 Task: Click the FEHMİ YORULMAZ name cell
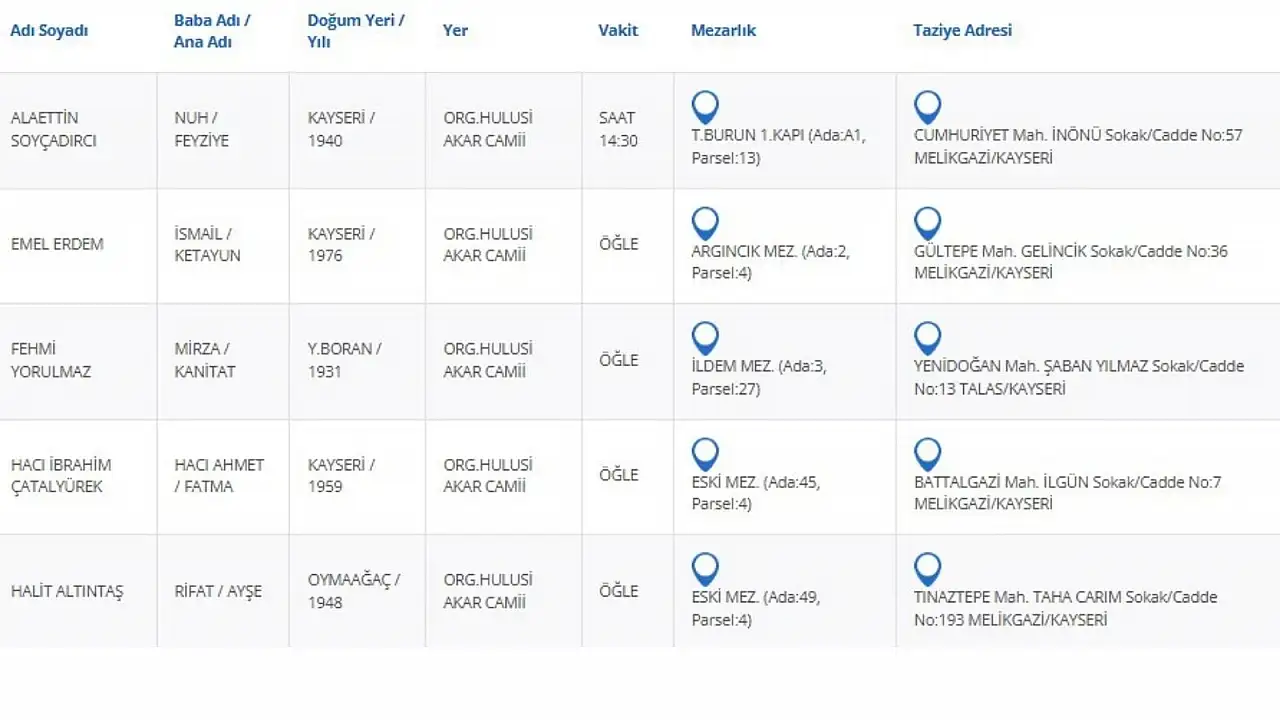pos(50,360)
